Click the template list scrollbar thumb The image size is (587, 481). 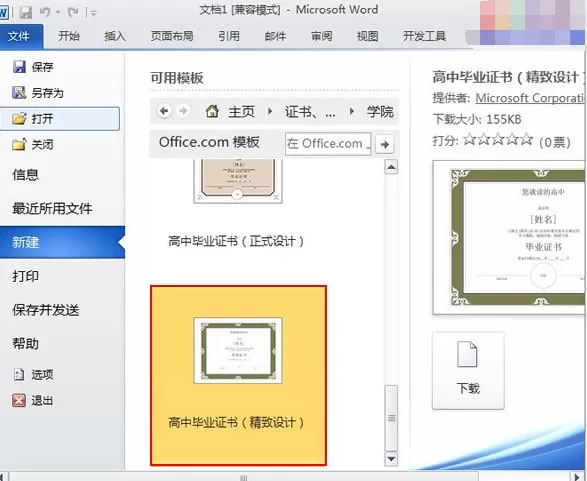click(391, 418)
